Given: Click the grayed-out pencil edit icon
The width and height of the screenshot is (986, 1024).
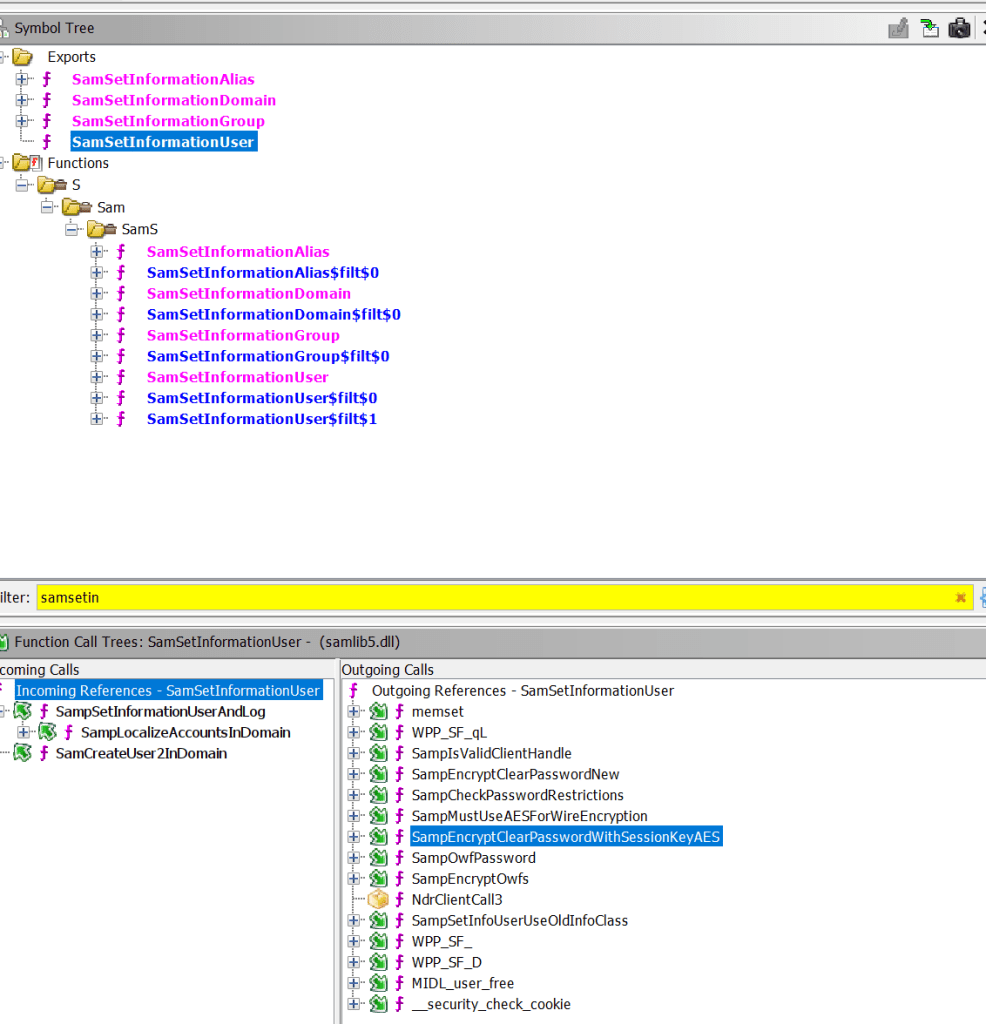Looking at the screenshot, I should pos(899,29).
